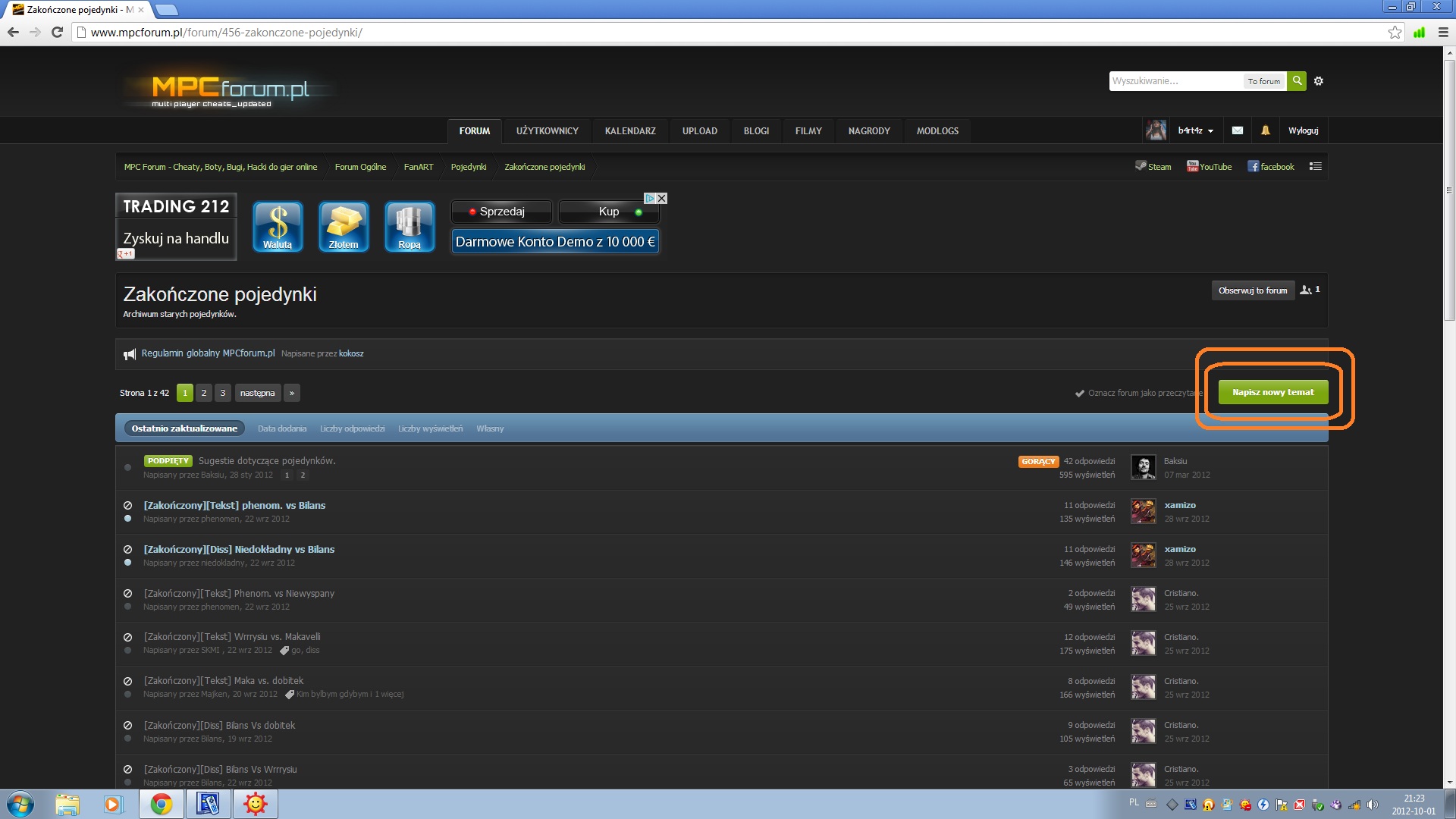The height and width of the screenshot is (819, 1456).
Task: Open UŻYTKOWNICY menu item
Action: point(548,131)
